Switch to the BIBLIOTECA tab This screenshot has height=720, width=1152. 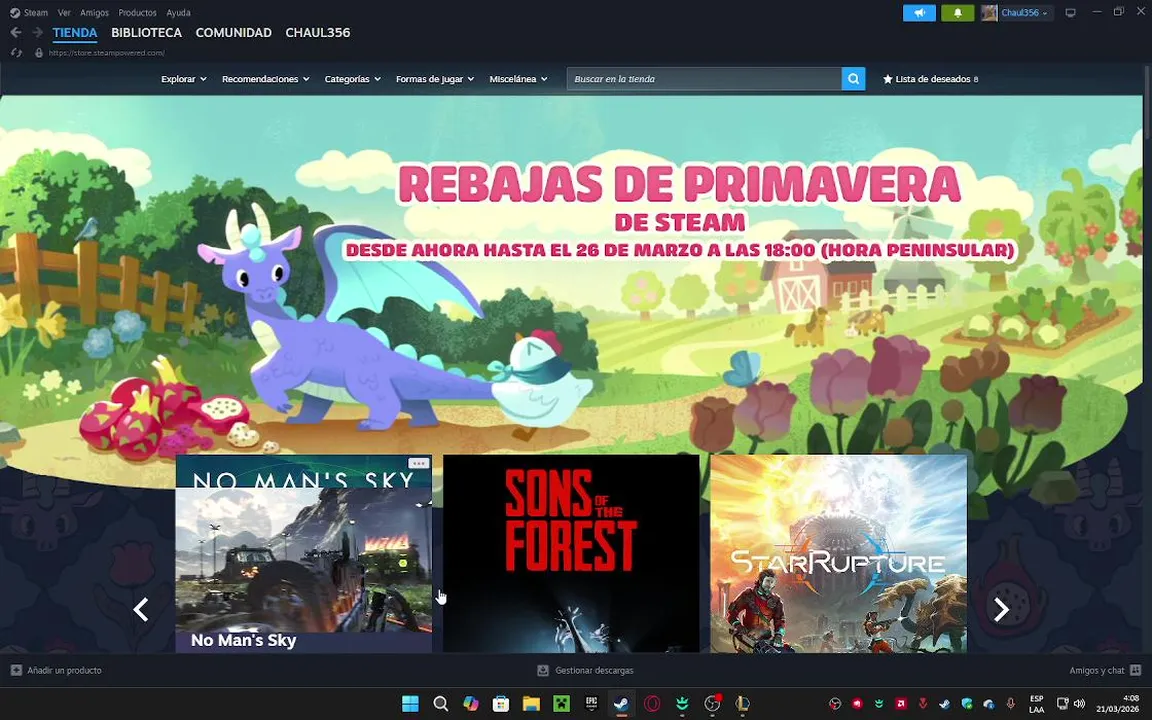point(146,33)
